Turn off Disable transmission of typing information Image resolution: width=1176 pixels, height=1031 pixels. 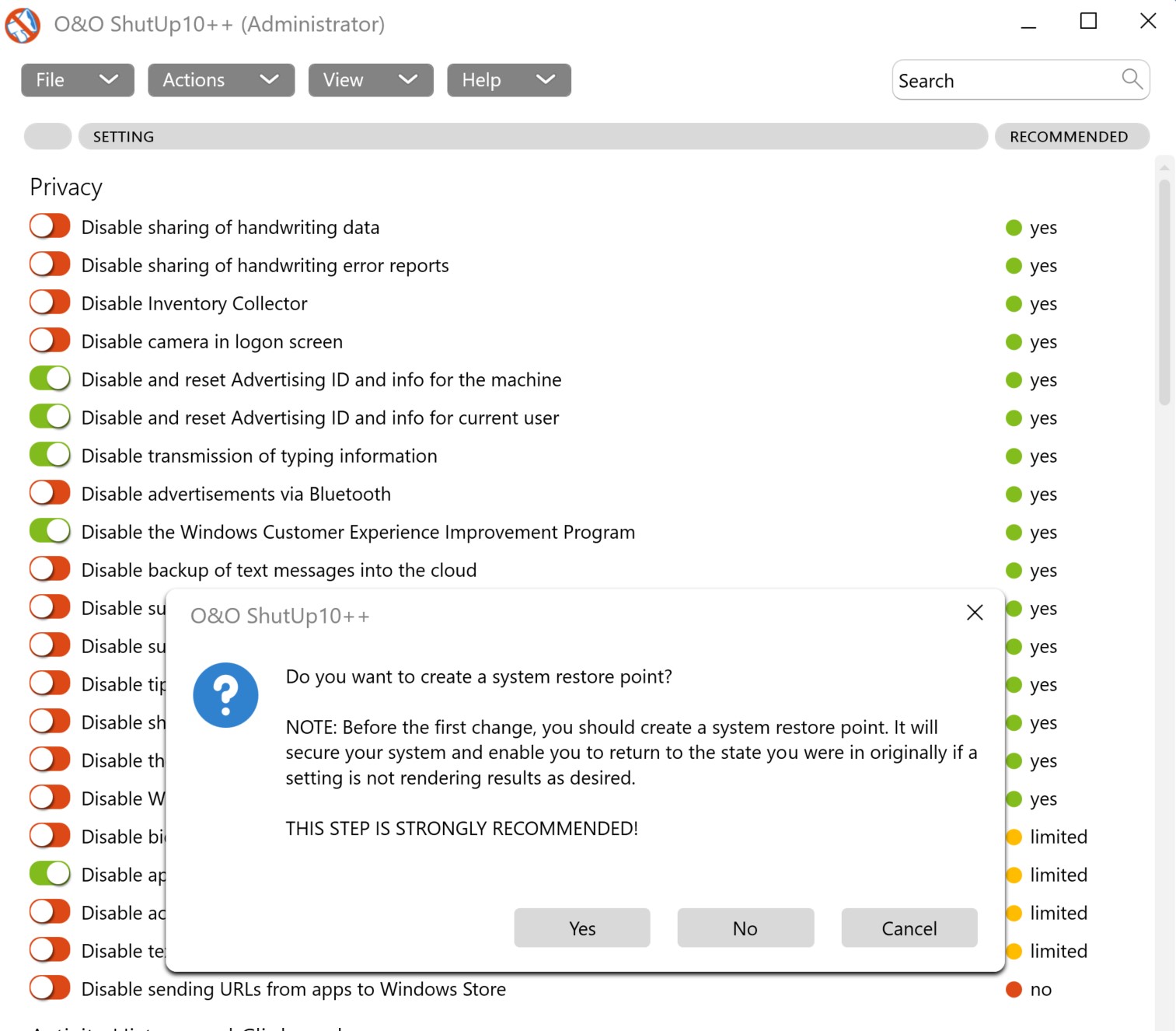(x=51, y=456)
